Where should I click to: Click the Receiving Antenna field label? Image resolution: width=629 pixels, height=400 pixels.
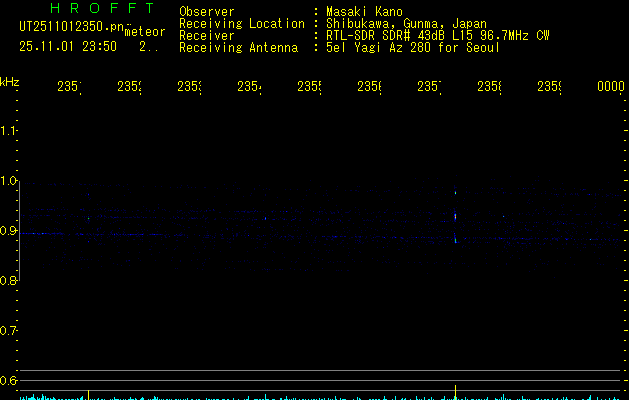pyautogui.click(x=238, y=47)
